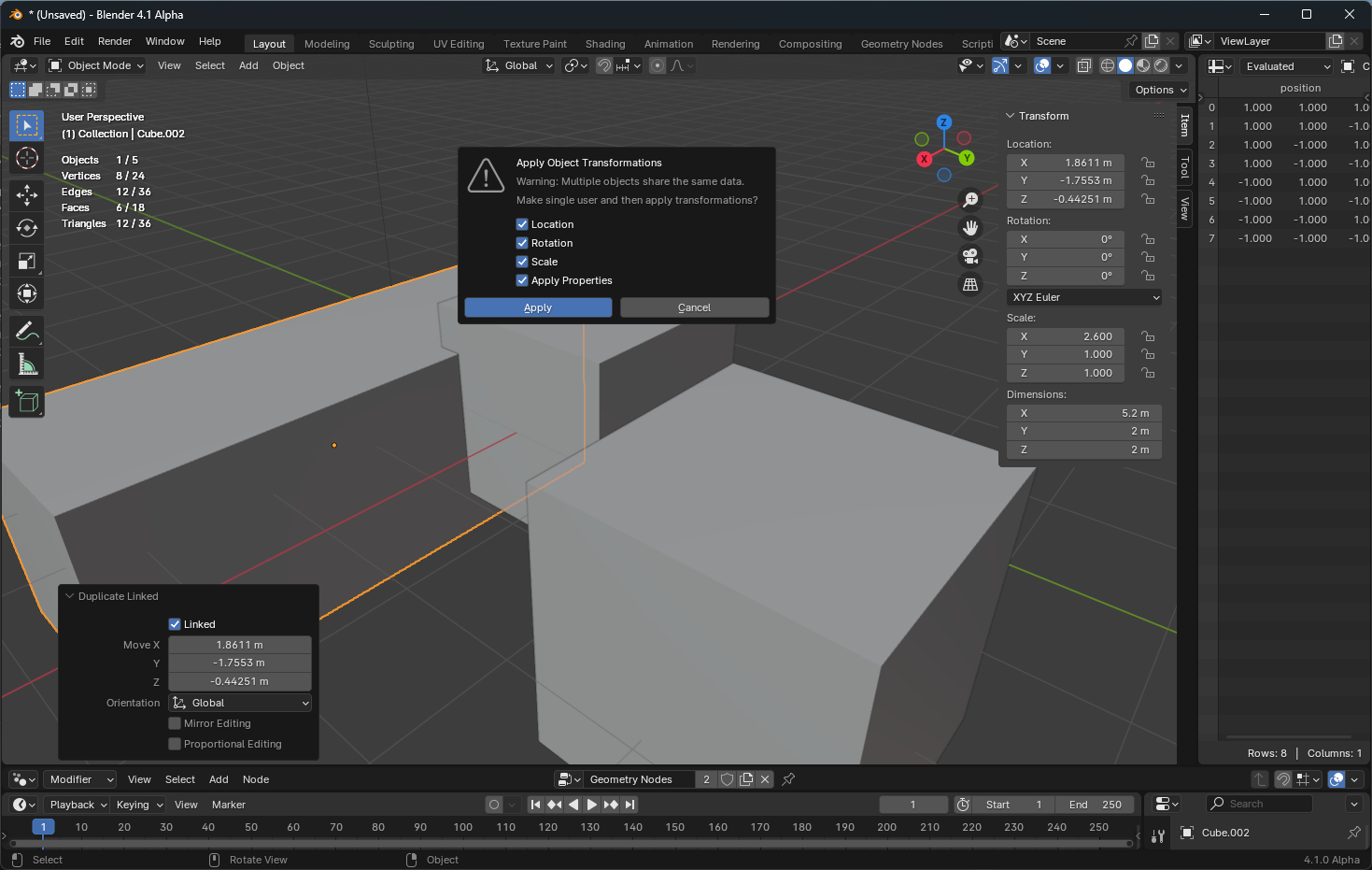Switch to the Geometry Nodes workspace tab

(x=901, y=44)
